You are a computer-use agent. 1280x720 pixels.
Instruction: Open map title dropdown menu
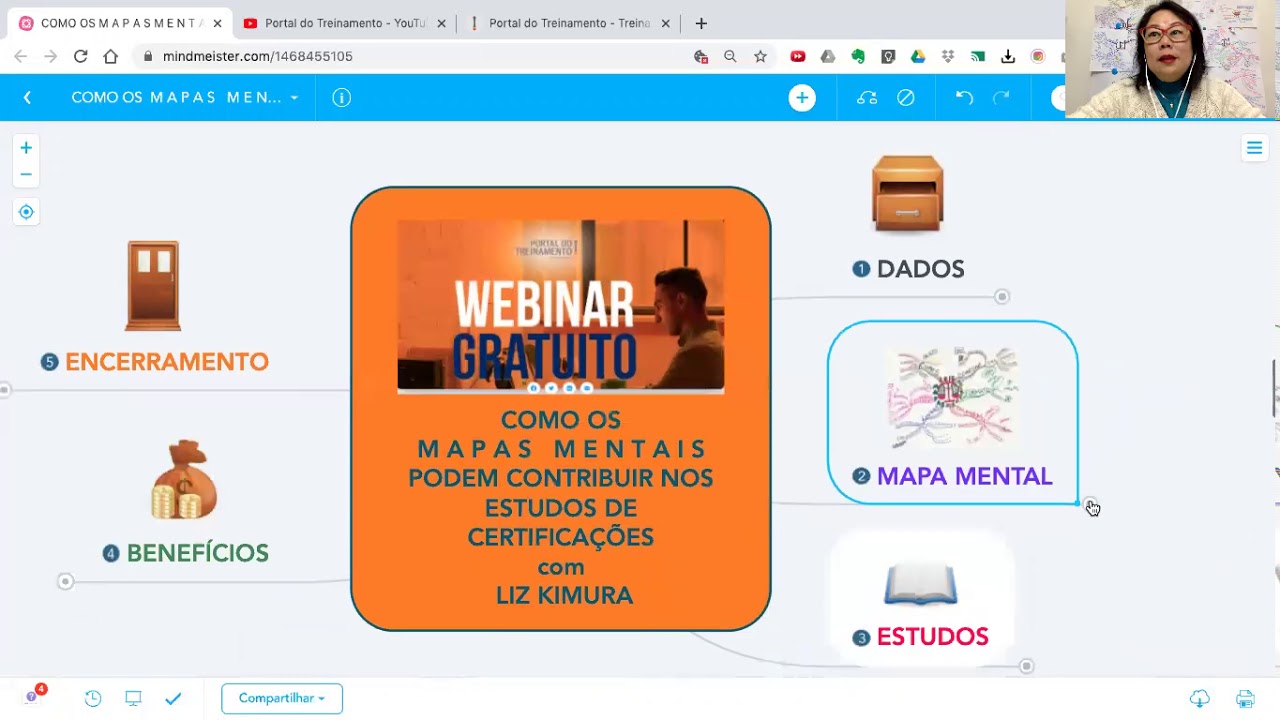point(294,98)
